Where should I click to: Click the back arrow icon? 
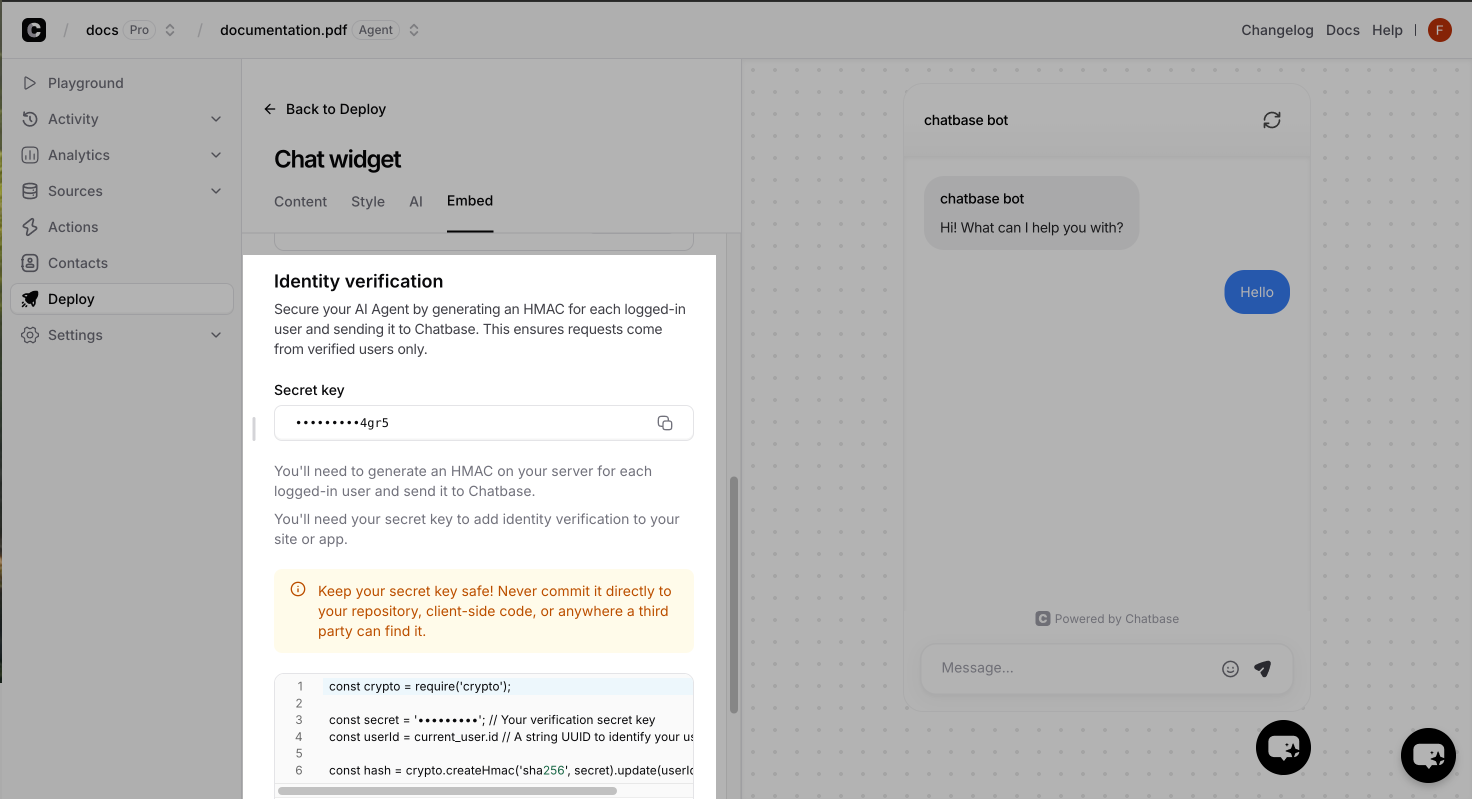pos(270,109)
